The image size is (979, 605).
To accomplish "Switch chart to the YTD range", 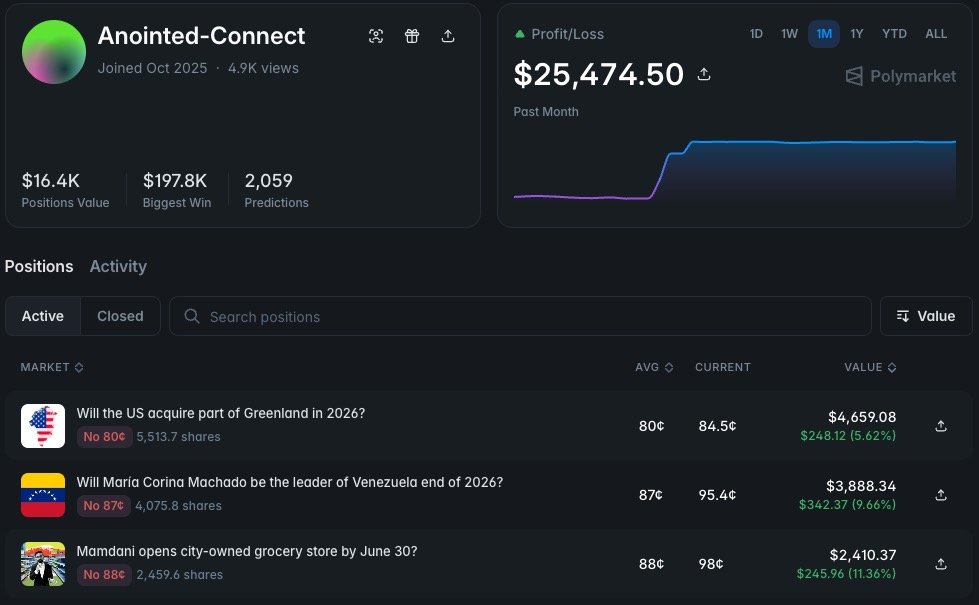I will coord(894,34).
